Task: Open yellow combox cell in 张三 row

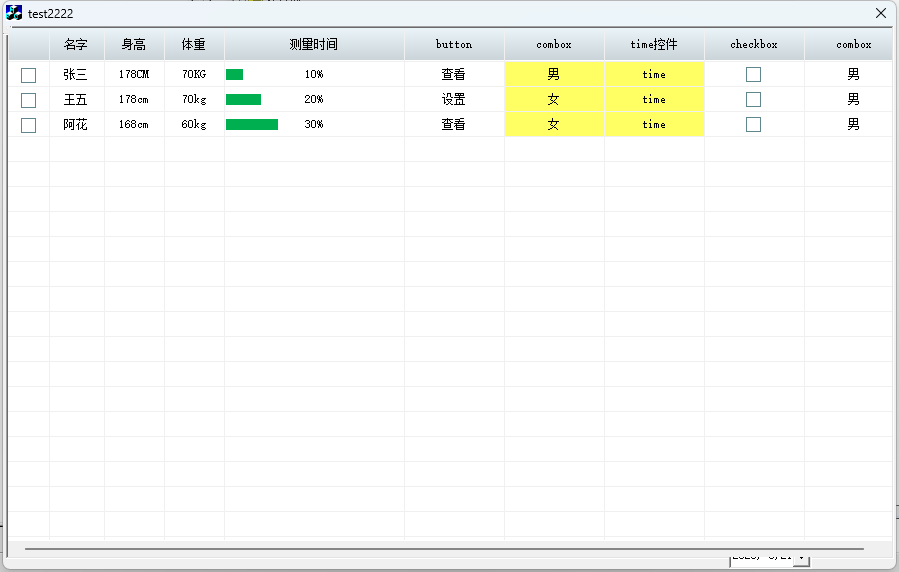Action: pos(554,74)
